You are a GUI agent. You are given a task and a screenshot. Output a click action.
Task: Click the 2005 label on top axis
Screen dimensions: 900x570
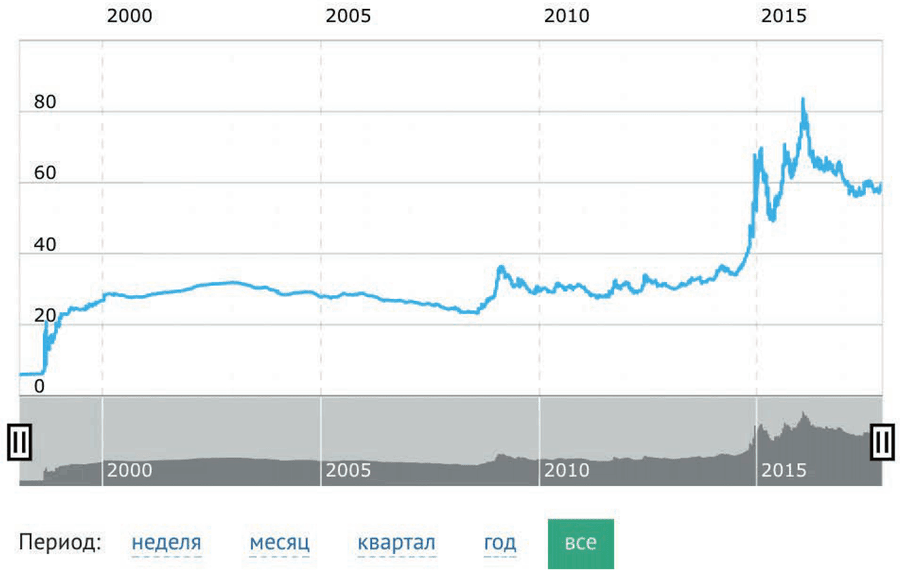click(349, 17)
